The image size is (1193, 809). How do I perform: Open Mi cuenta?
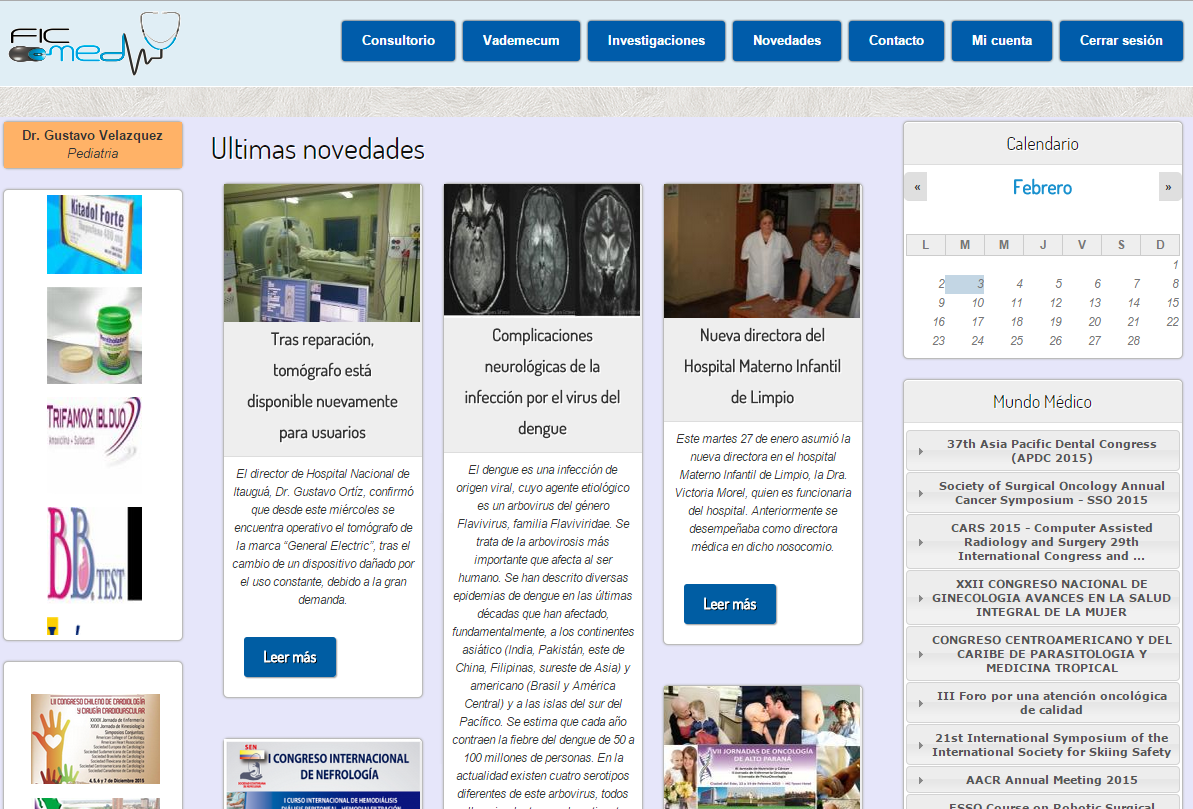coord(1001,40)
